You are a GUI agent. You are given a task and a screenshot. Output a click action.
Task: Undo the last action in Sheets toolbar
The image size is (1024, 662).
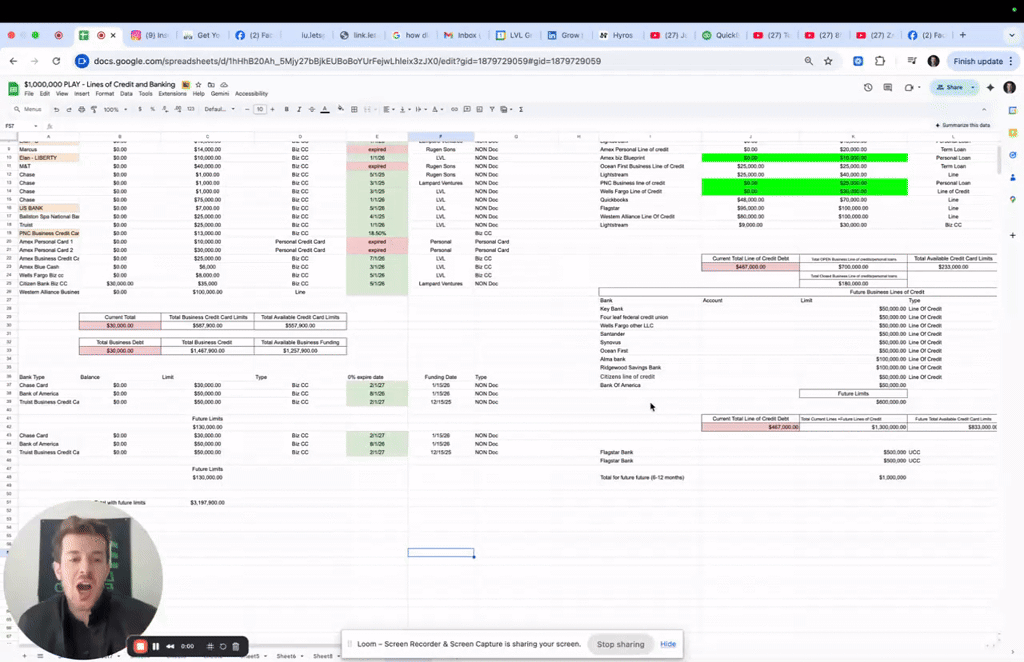[57, 110]
